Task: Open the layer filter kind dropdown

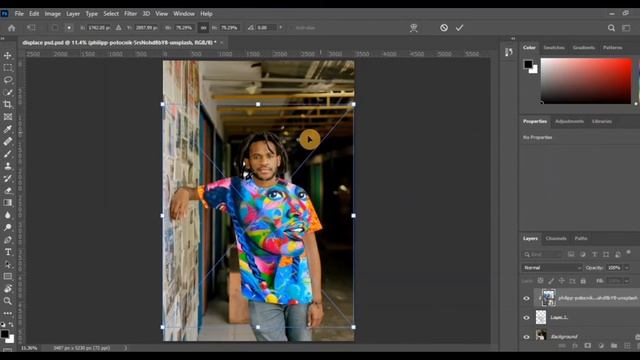Action: [x=542, y=254]
